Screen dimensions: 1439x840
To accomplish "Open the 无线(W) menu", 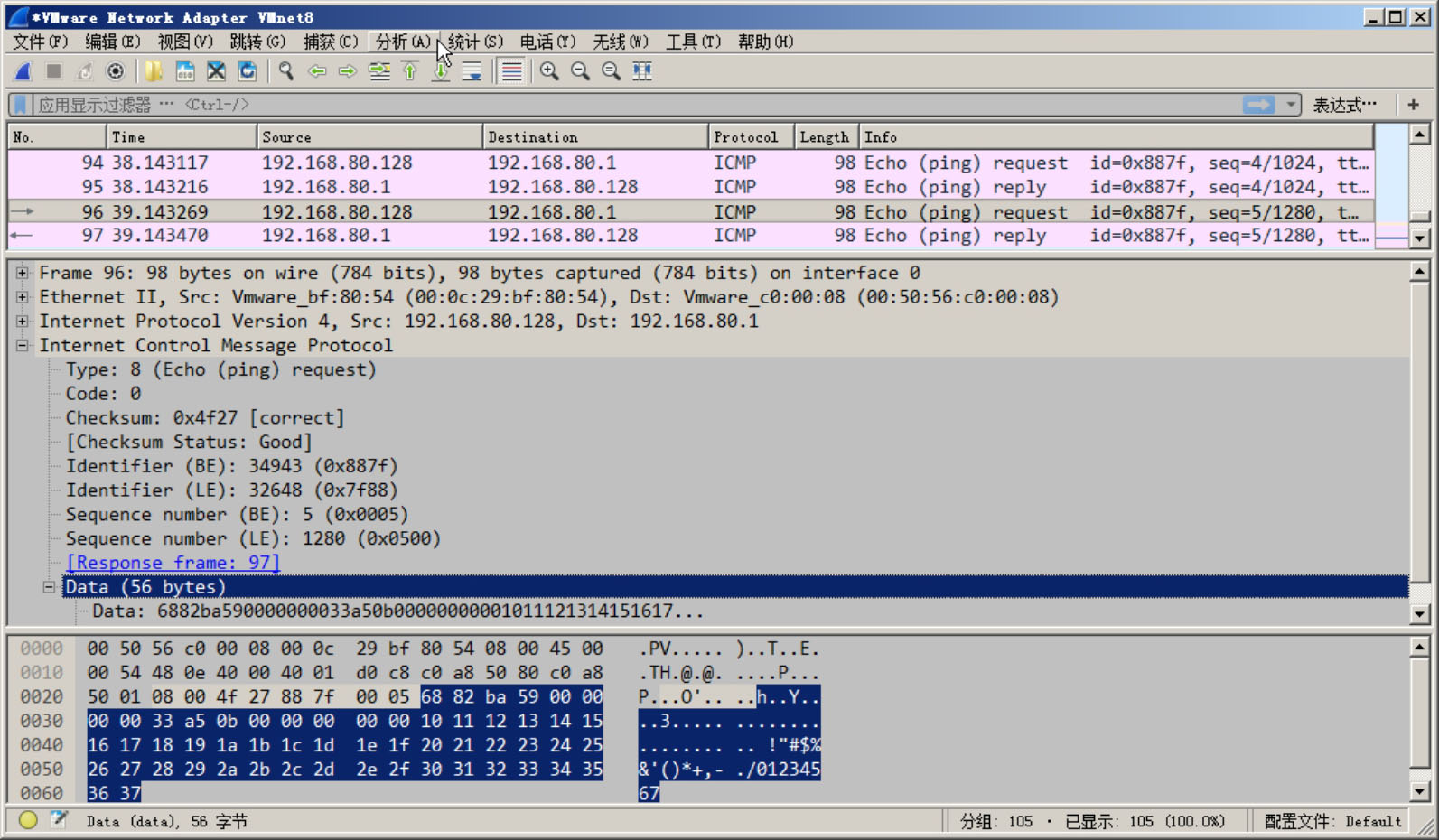I will (x=621, y=42).
